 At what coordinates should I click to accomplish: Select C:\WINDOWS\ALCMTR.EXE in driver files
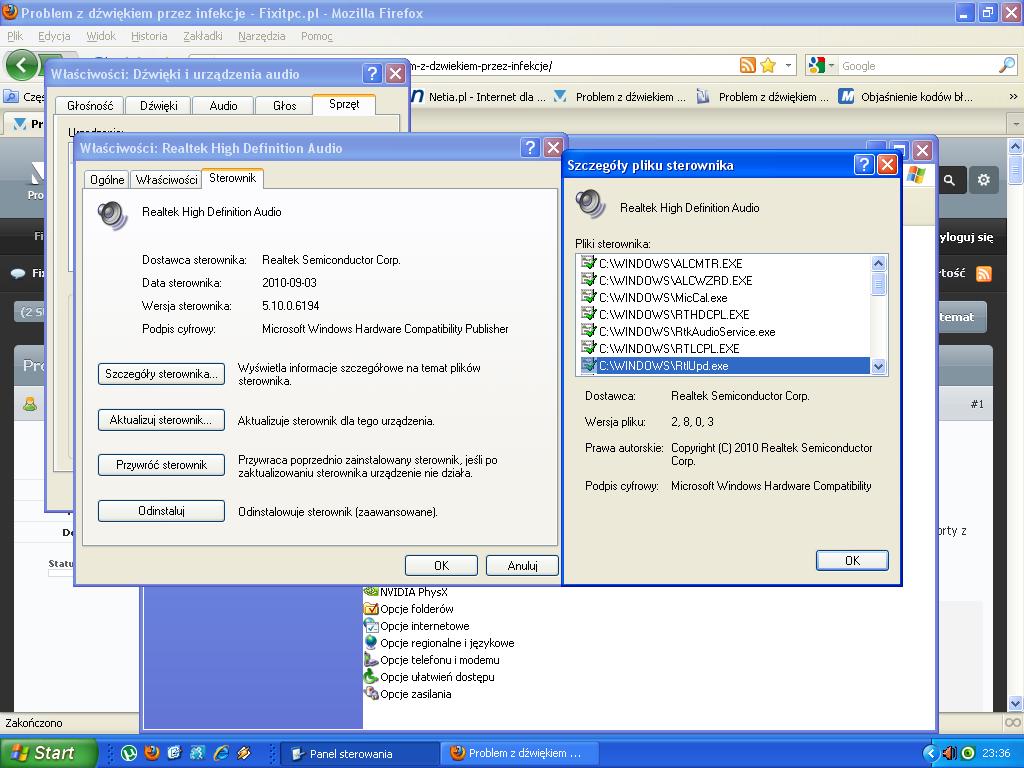tap(670, 263)
